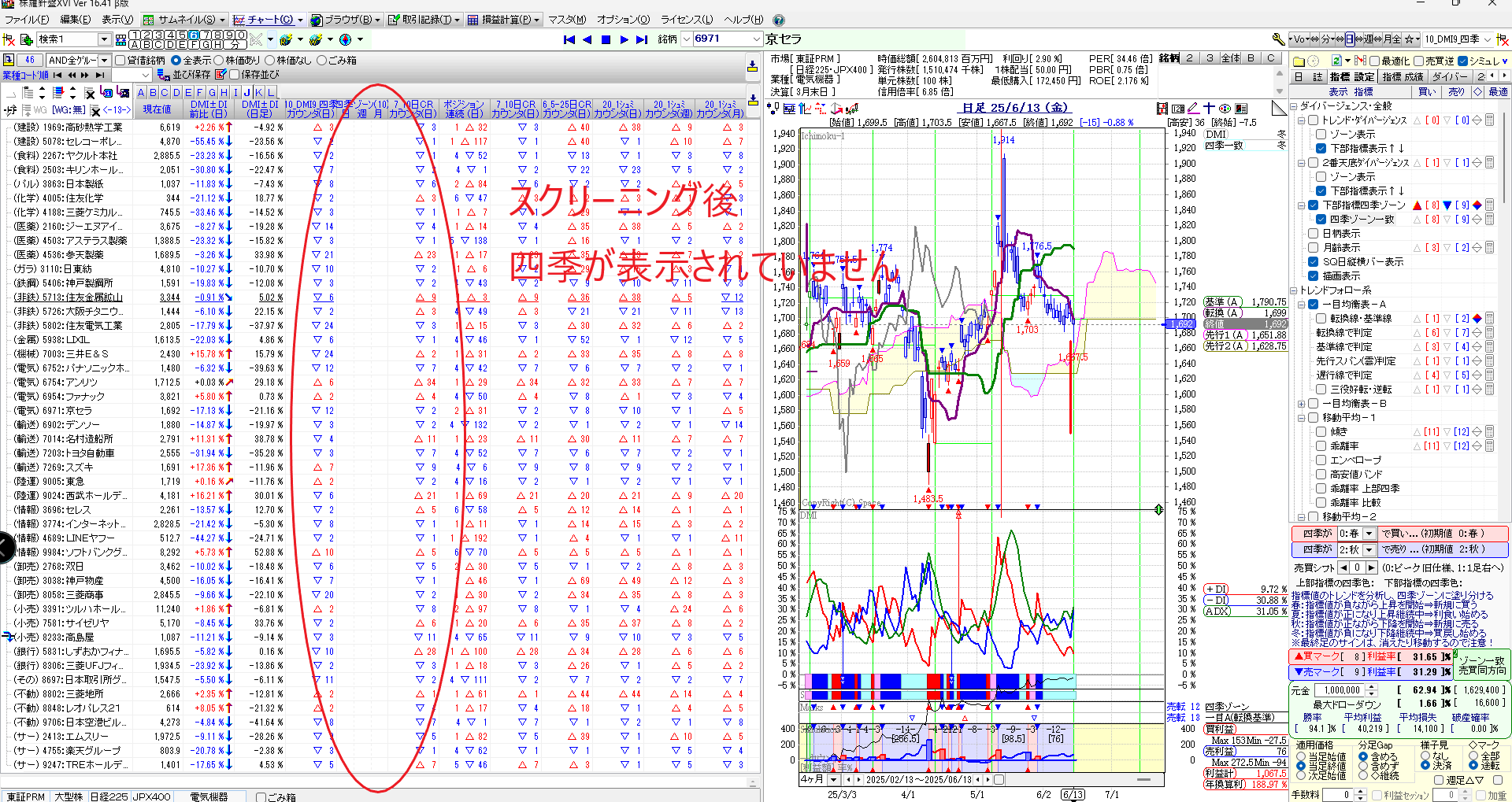
Task: Enable the 最適化 checkbox
Action: (1374, 61)
